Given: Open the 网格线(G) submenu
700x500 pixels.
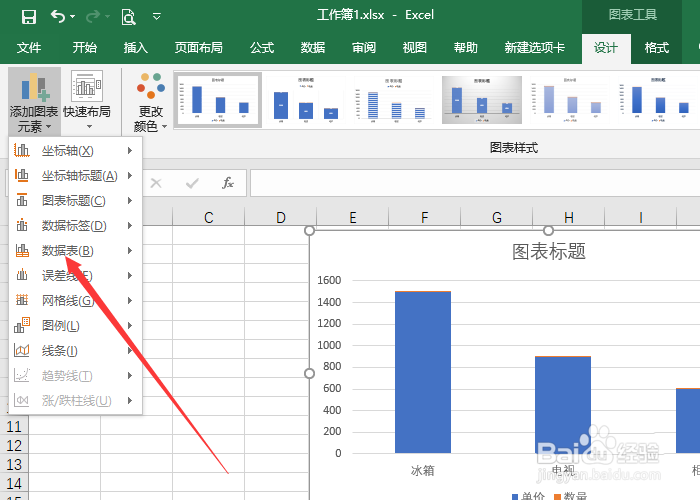Looking at the screenshot, I should tap(75, 301).
